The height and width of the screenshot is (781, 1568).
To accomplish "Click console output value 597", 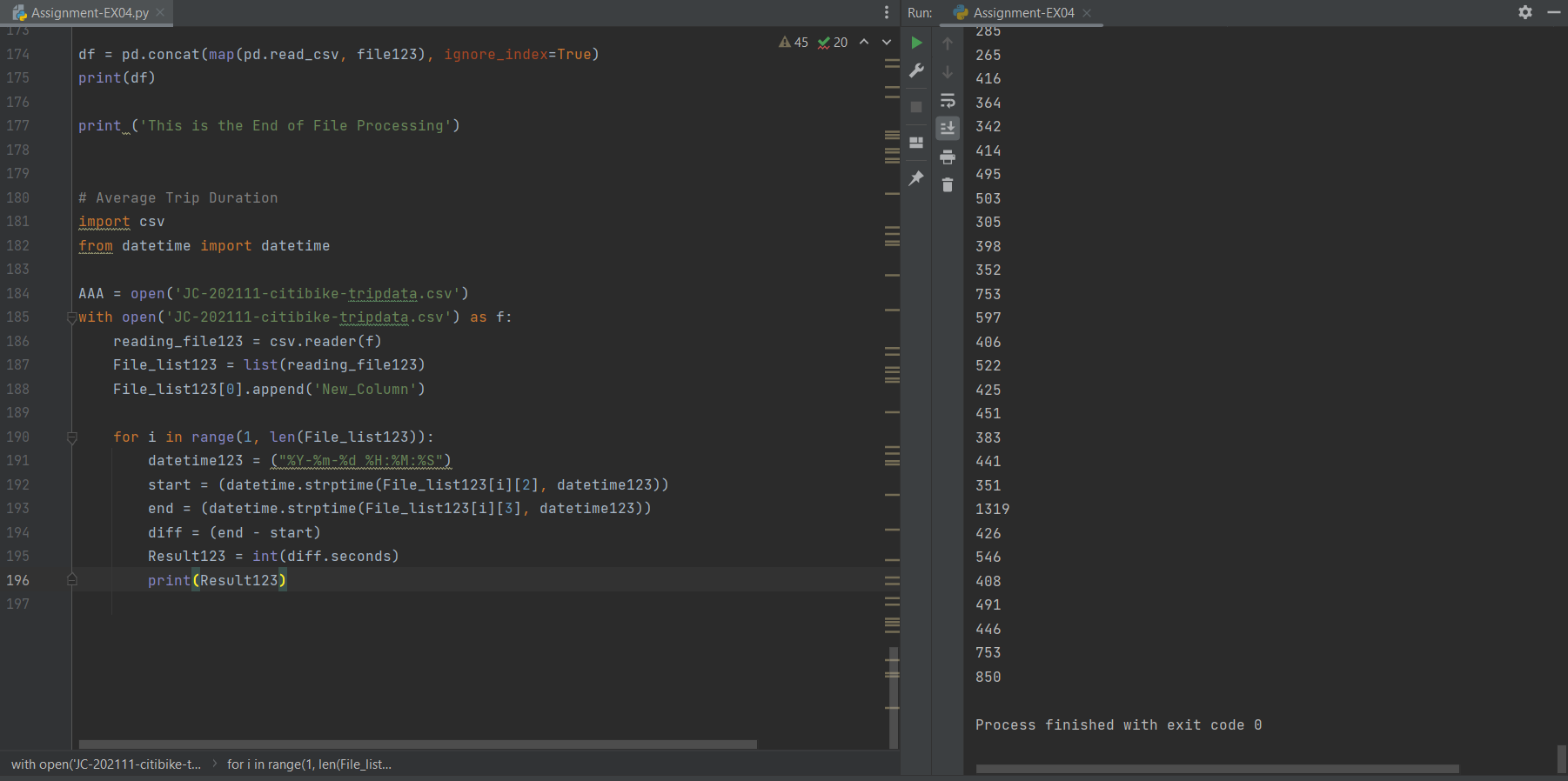I will click(988, 318).
